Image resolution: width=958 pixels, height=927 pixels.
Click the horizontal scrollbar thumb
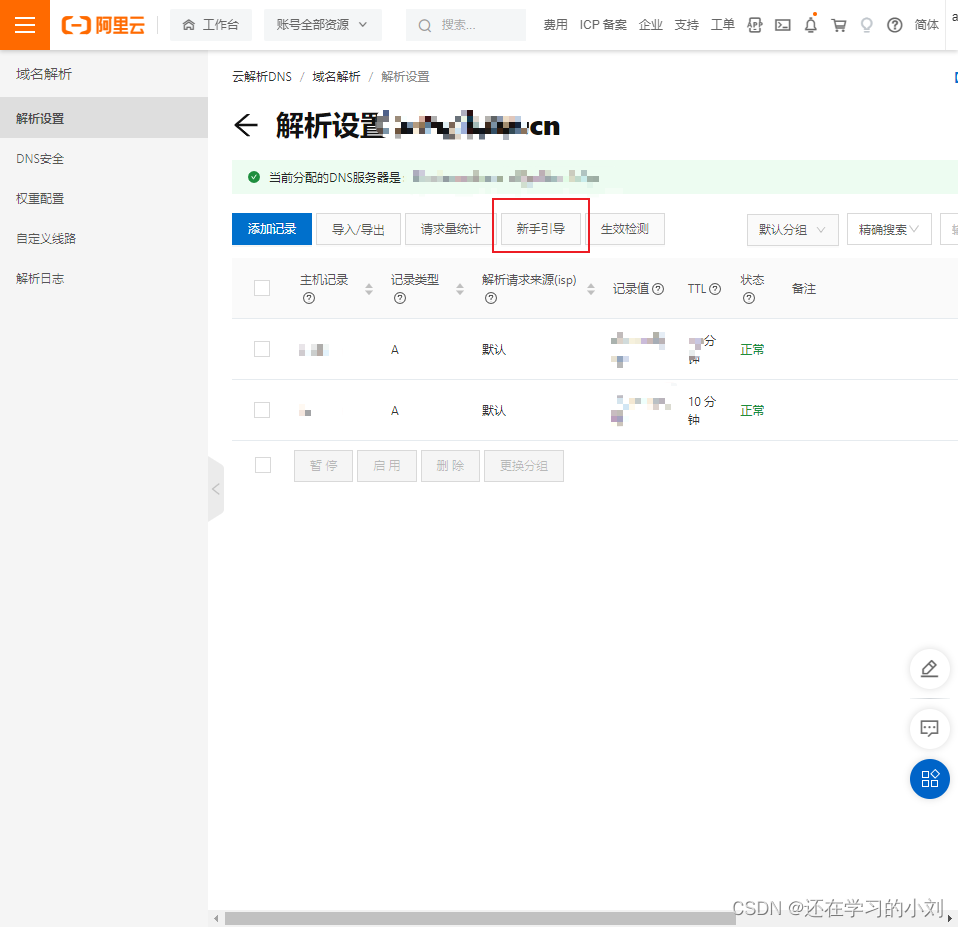(x=480, y=918)
